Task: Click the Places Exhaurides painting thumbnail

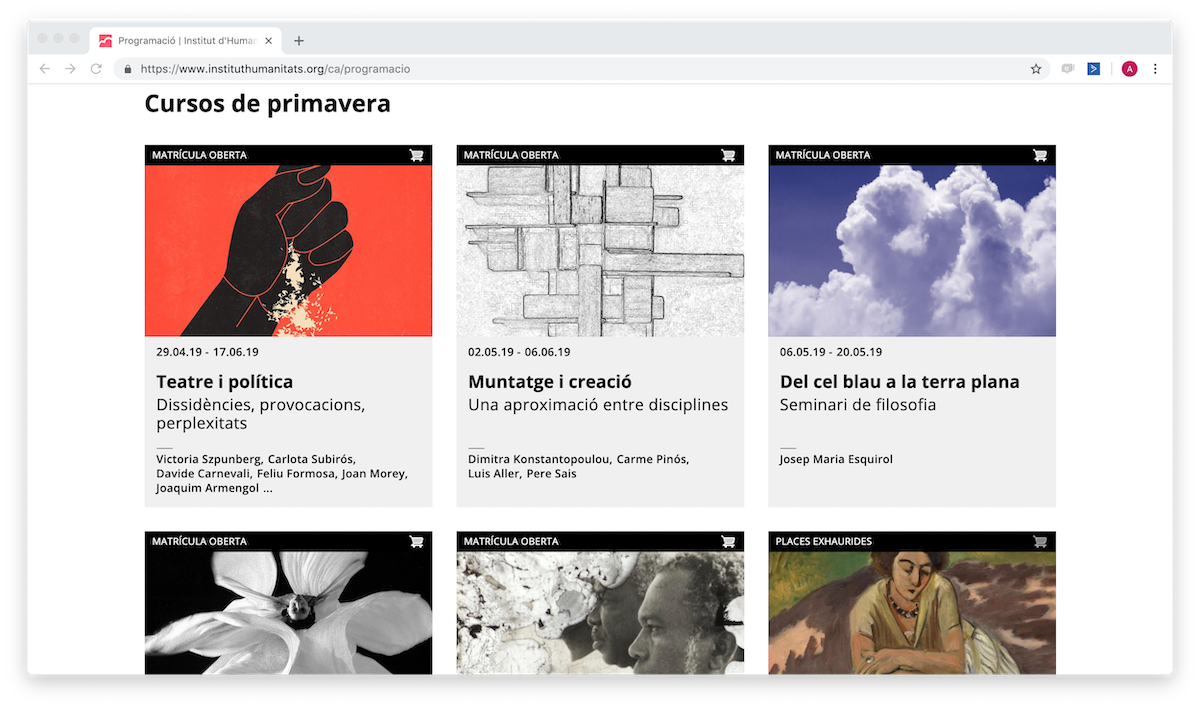Action: (x=912, y=612)
